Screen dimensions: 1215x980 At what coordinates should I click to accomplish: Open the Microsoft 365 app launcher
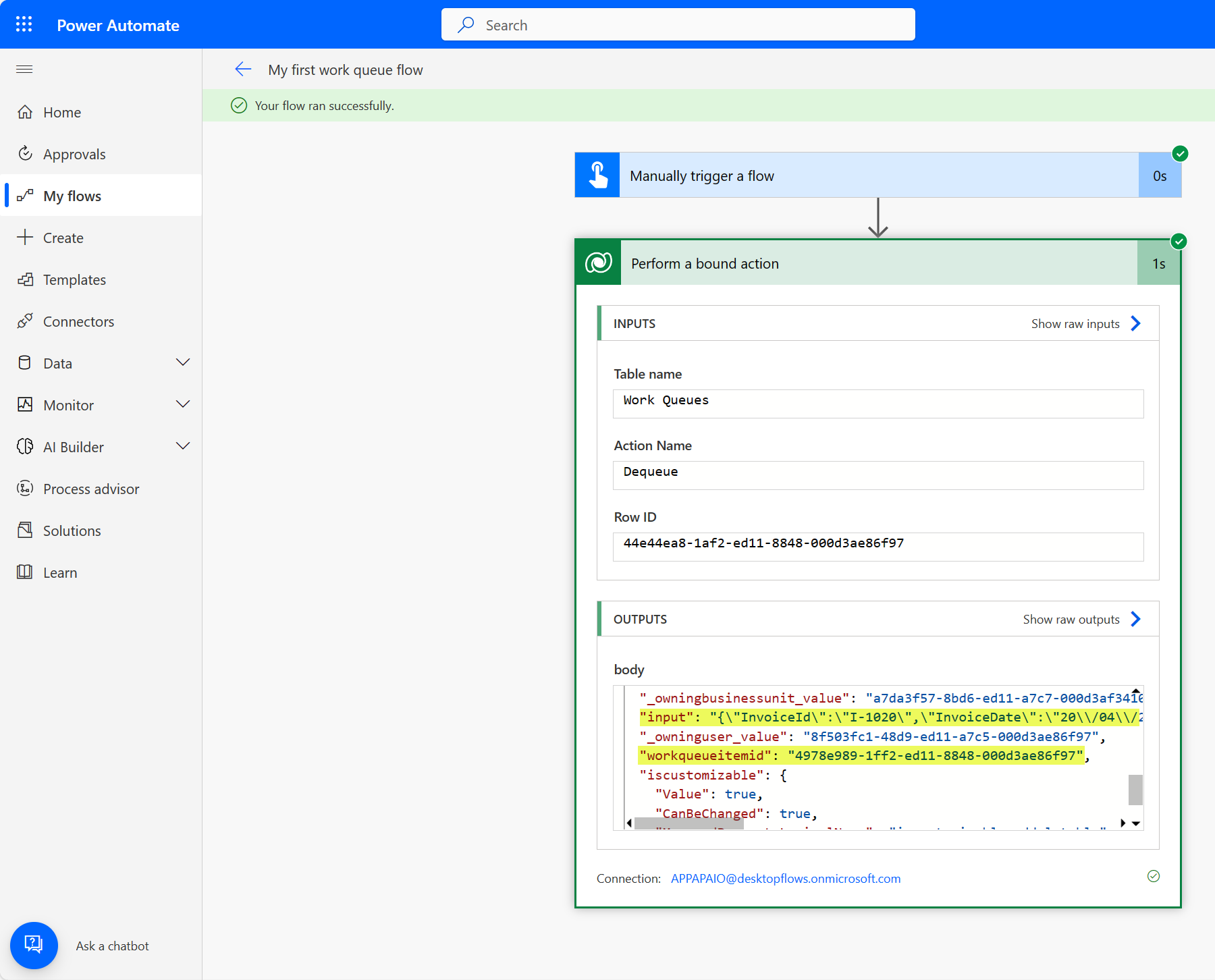(24, 24)
